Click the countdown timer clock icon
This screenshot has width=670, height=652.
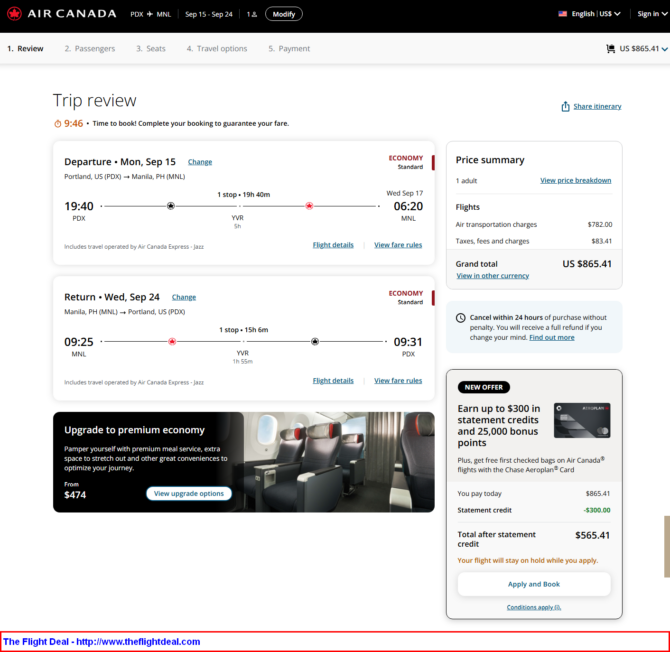click(57, 124)
